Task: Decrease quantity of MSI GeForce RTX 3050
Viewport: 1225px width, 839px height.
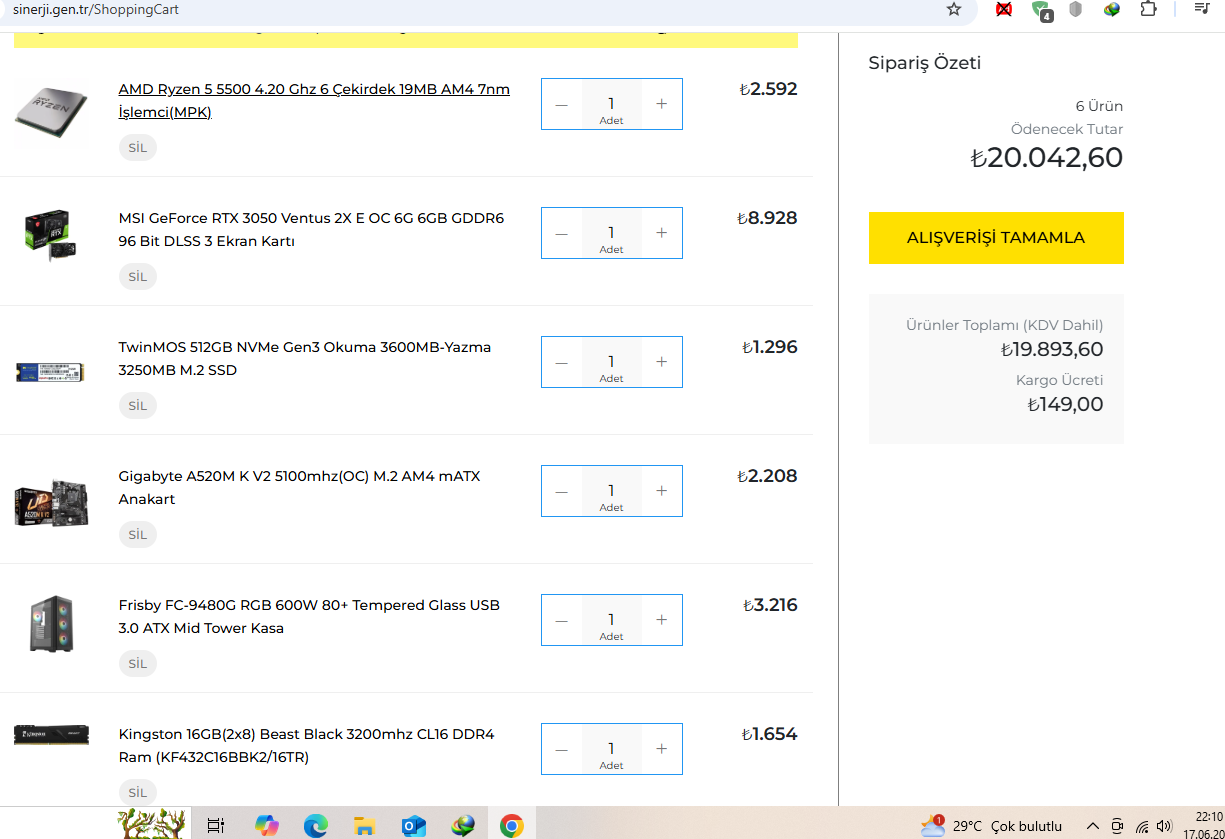Action: 561,233
